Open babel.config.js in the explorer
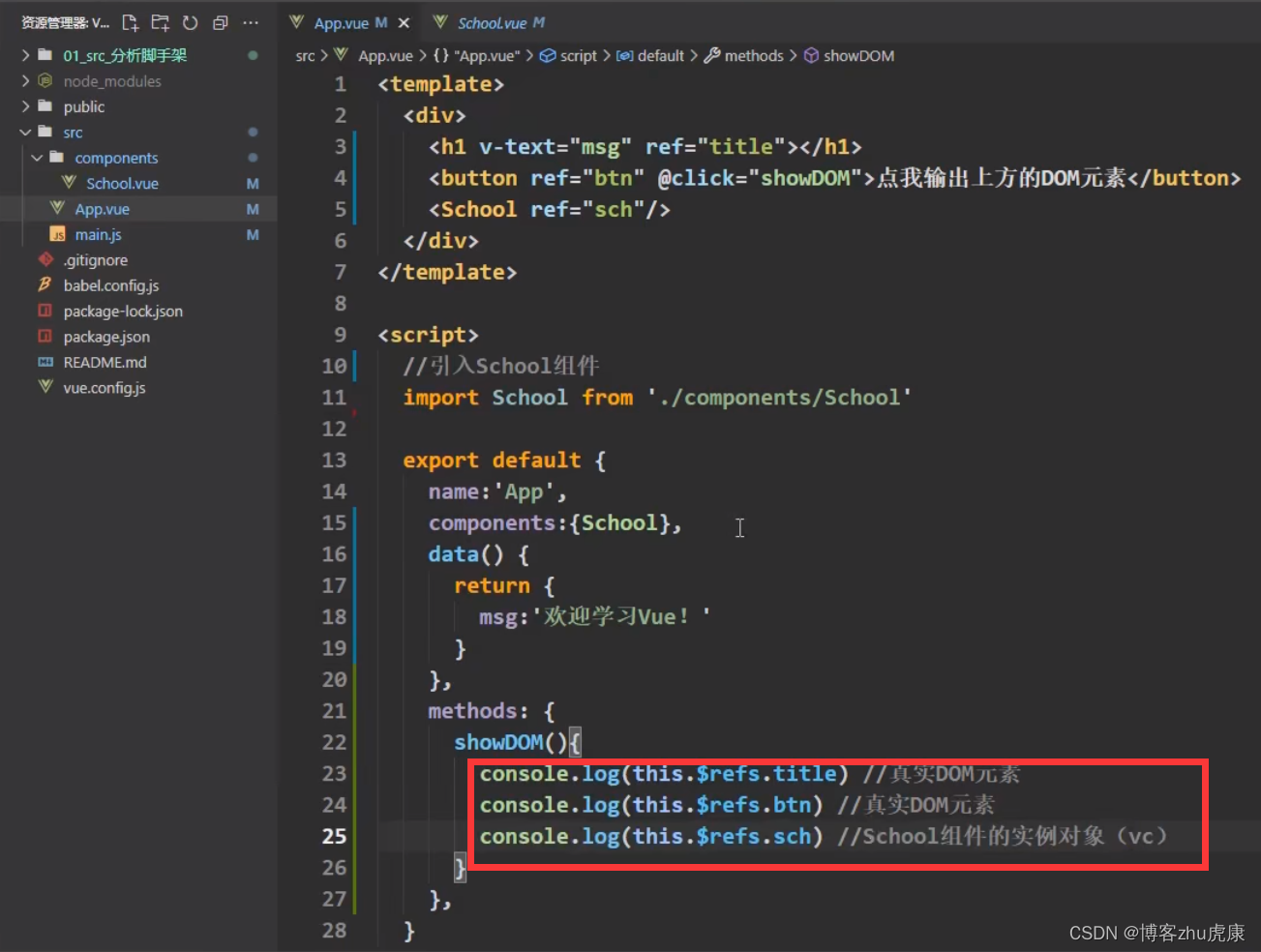The image size is (1261, 952). [110, 285]
